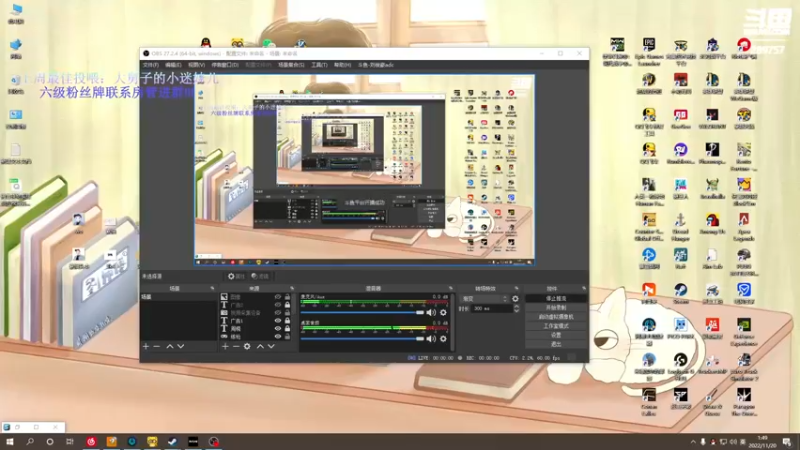Move scene up in Scenes panel
Viewport: 800px width, 450px height.
pos(170,346)
